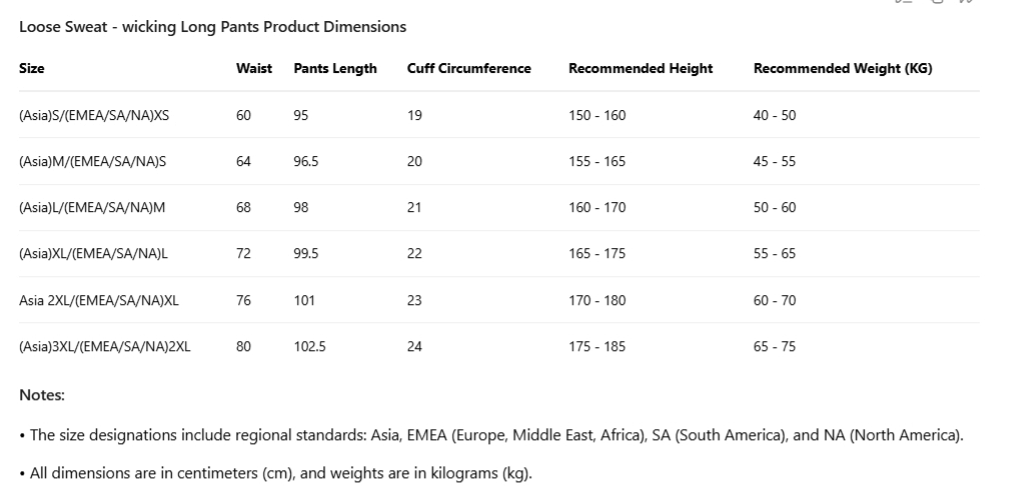Click the note about centimeters and kilograms
This screenshot has height=499, width=1014.
coord(280,473)
